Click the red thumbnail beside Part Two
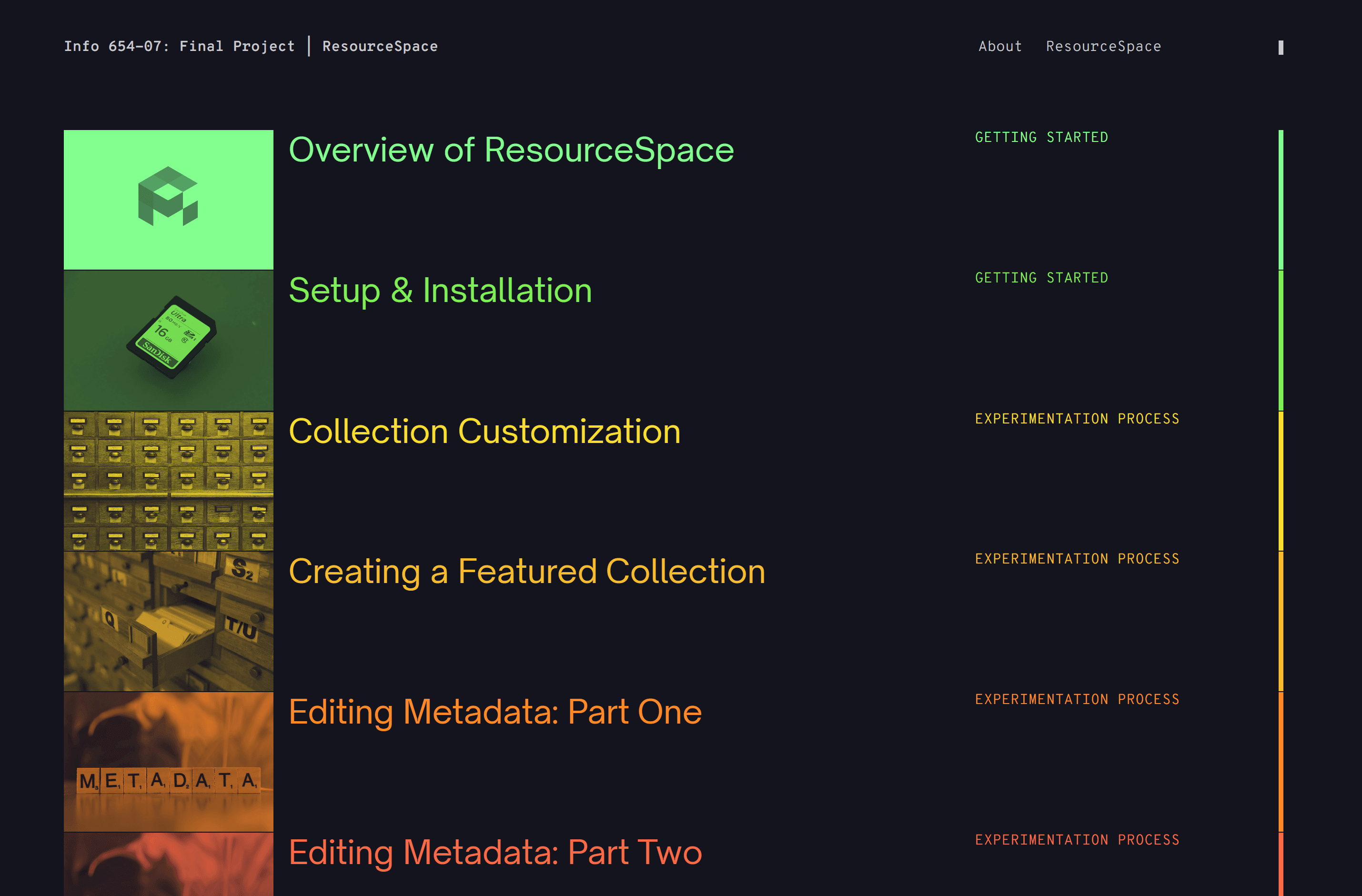The width and height of the screenshot is (1362, 896). coord(168,864)
